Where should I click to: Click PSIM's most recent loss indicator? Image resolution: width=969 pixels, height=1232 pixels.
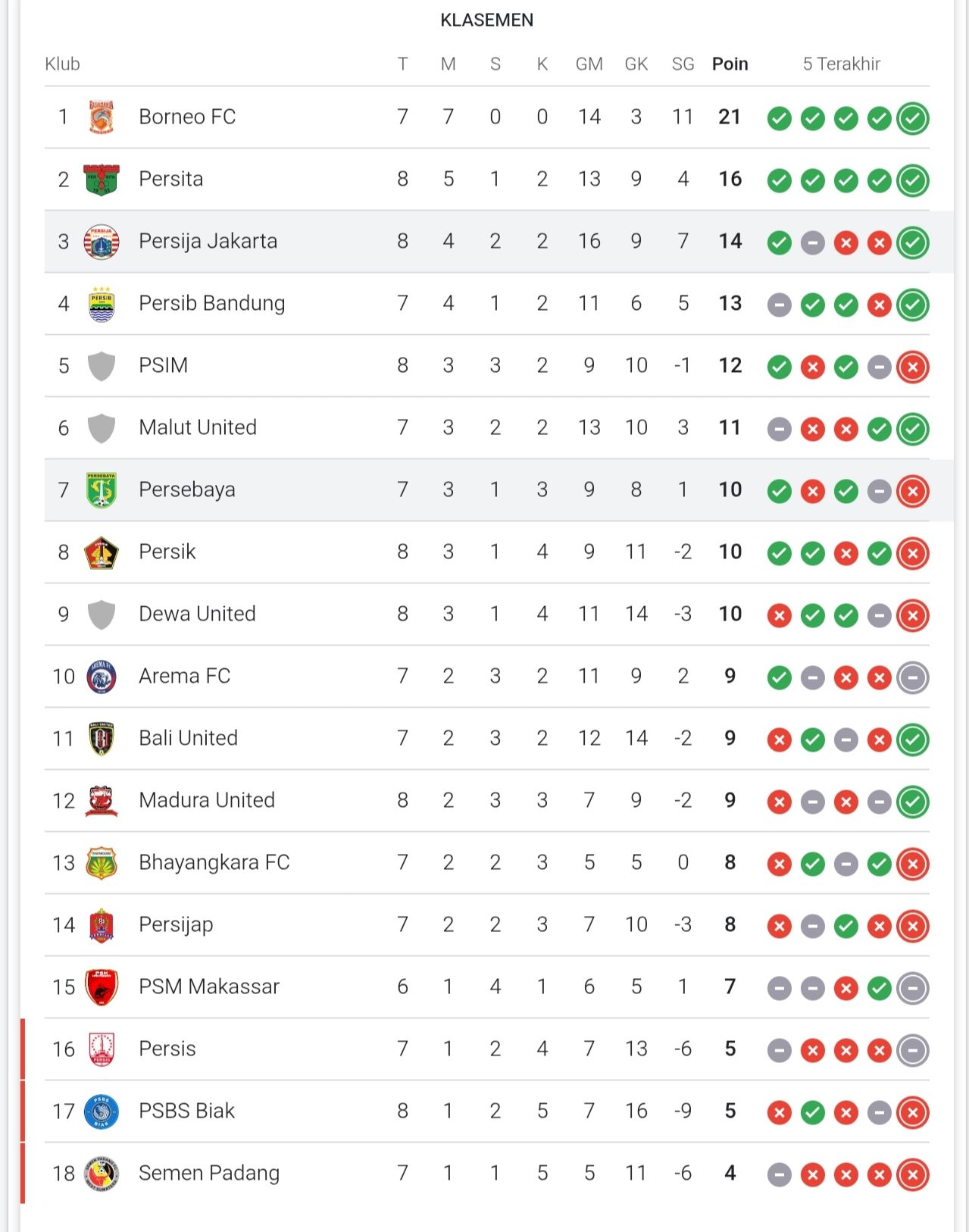pos(912,367)
